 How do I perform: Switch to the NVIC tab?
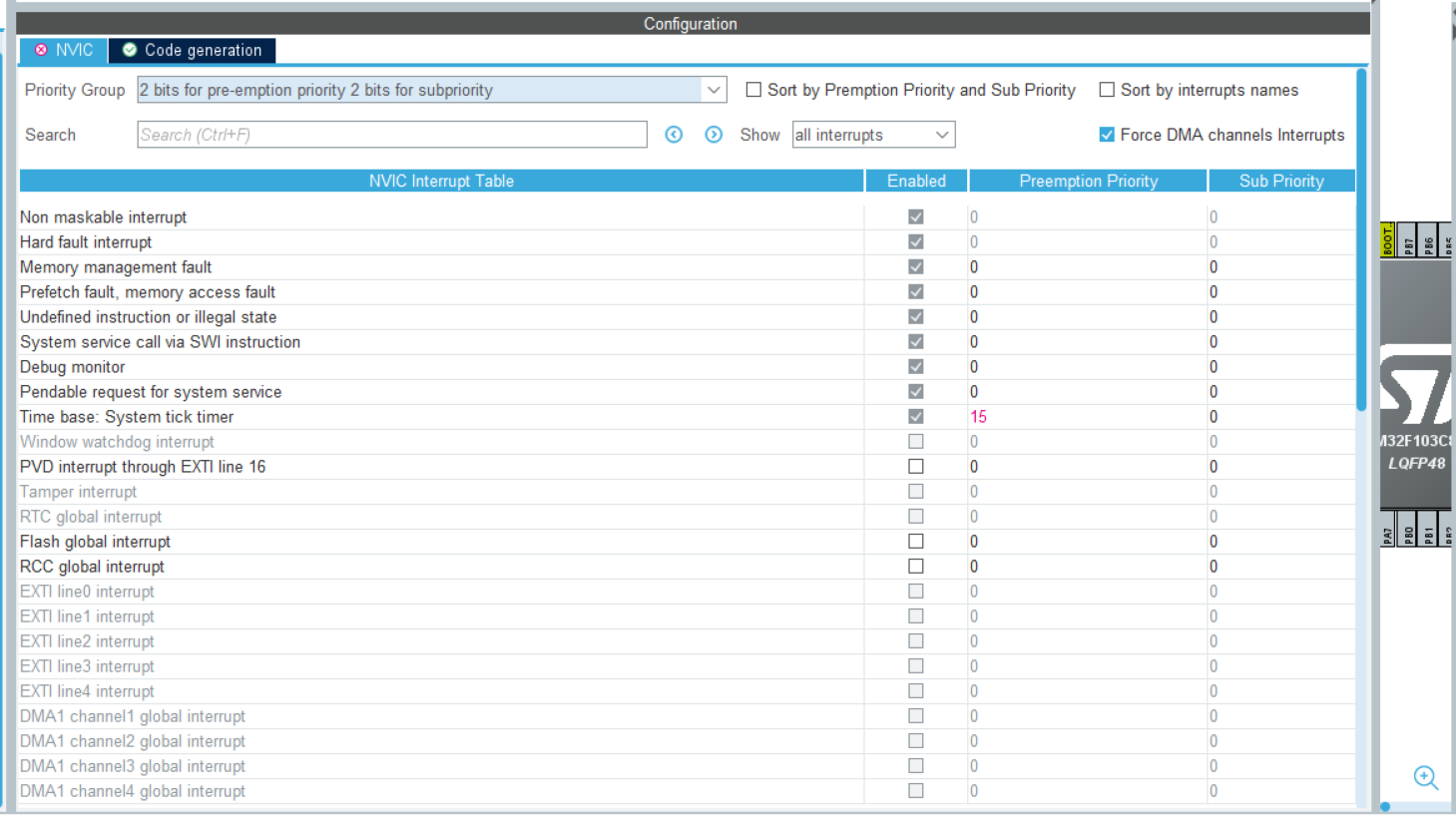tap(64, 50)
